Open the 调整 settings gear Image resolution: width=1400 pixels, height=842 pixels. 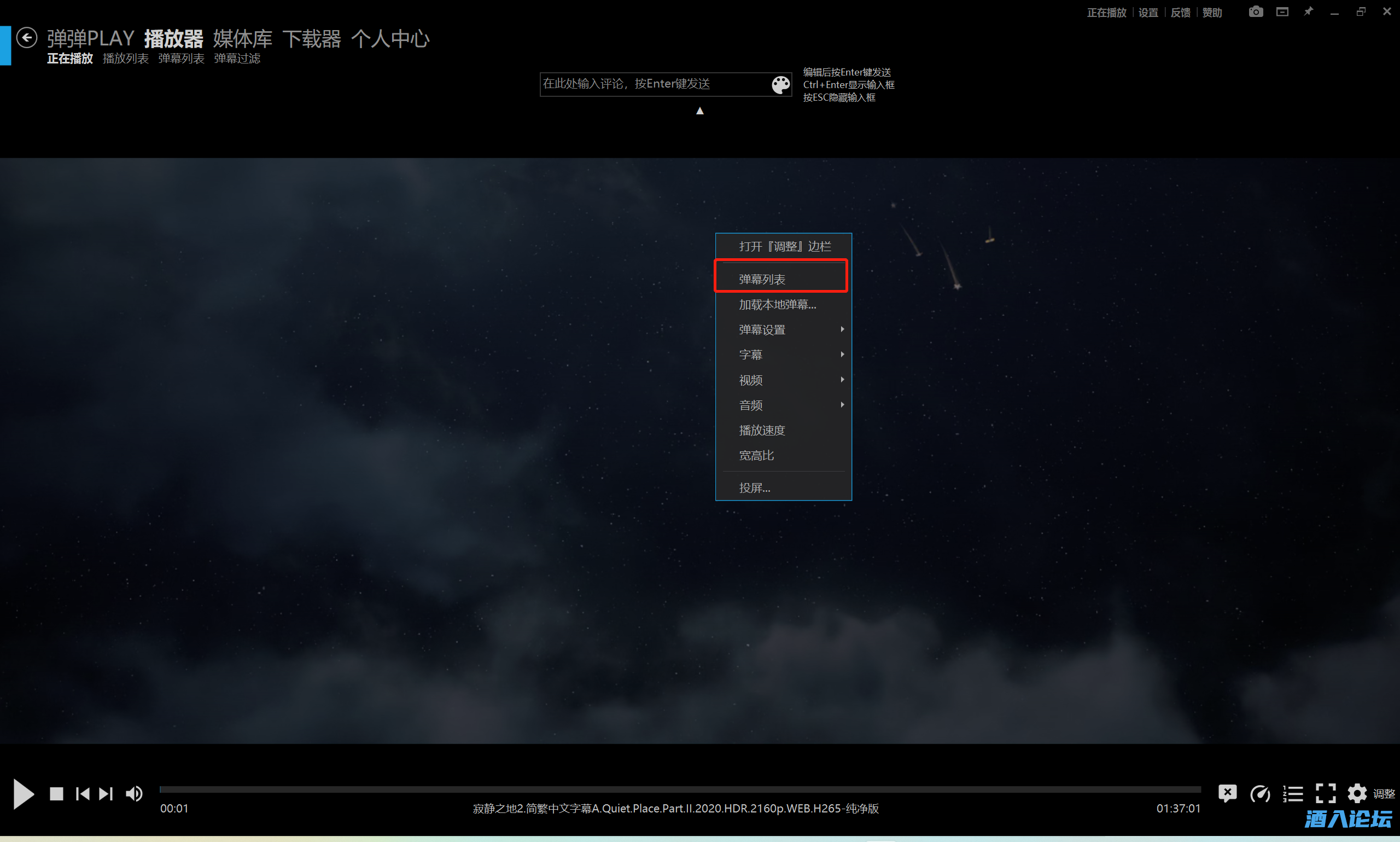pyautogui.click(x=1357, y=793)
